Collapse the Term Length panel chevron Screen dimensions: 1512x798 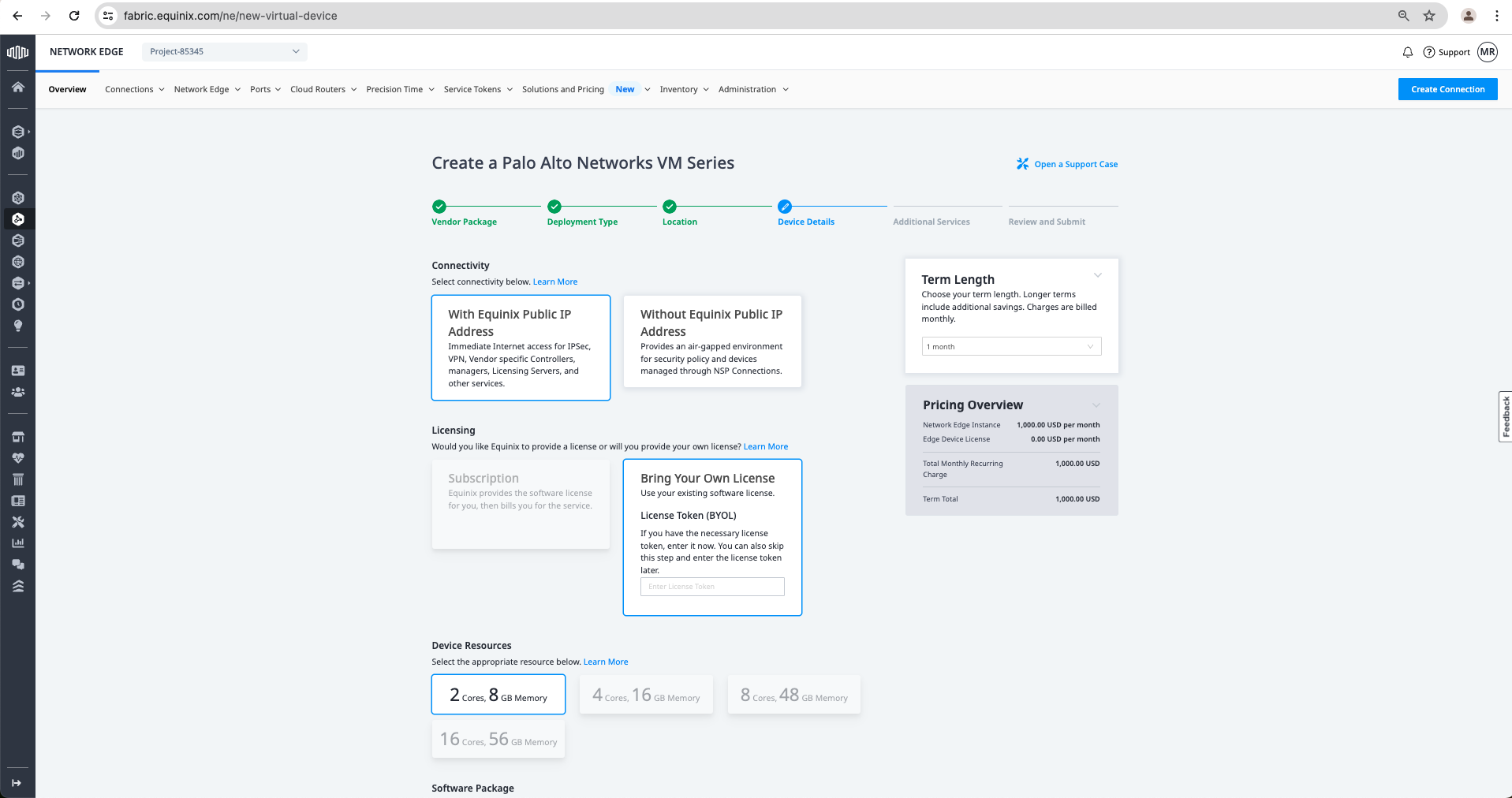click(1097, 275)
